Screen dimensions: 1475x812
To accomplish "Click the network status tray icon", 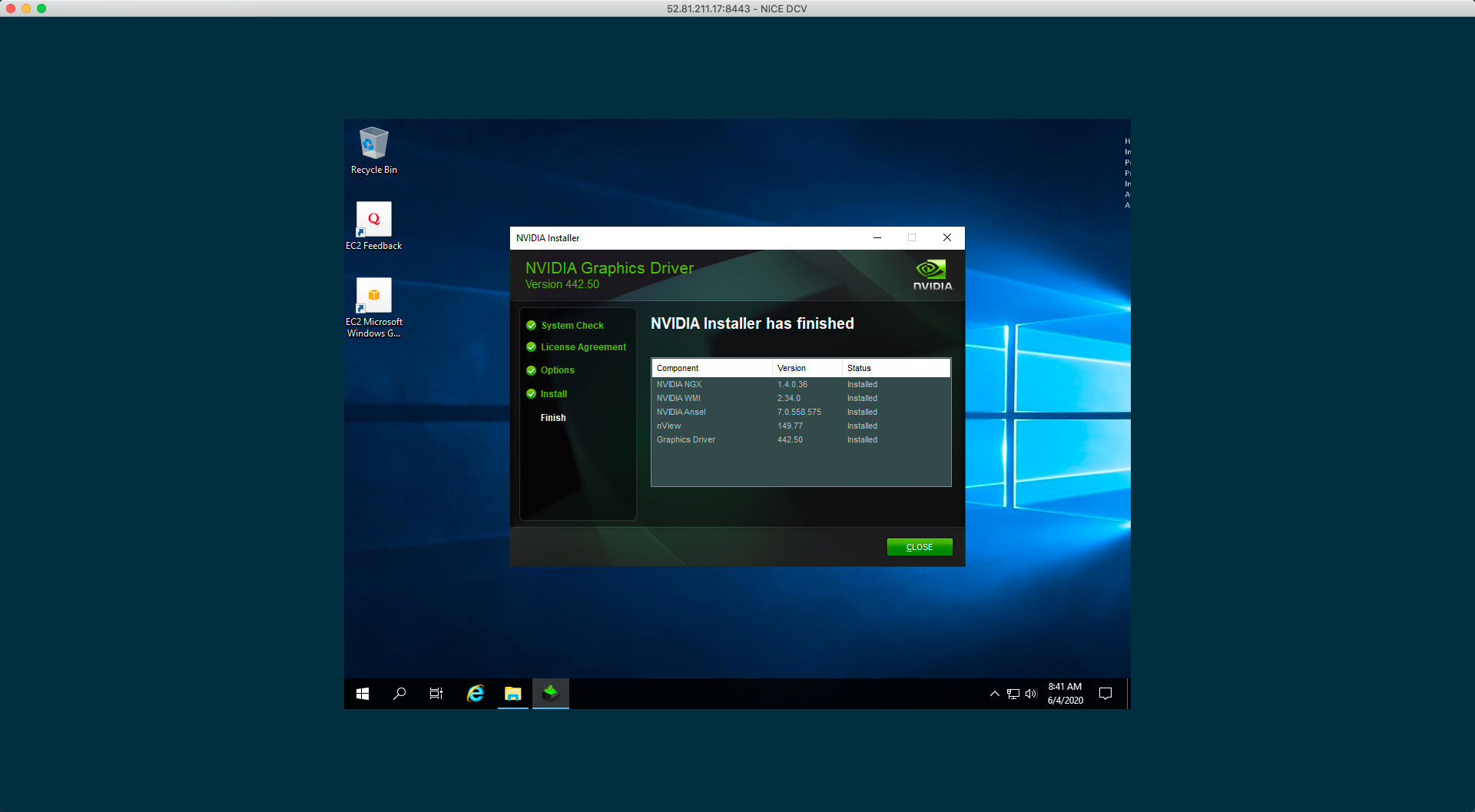I will click(1013, 694).
